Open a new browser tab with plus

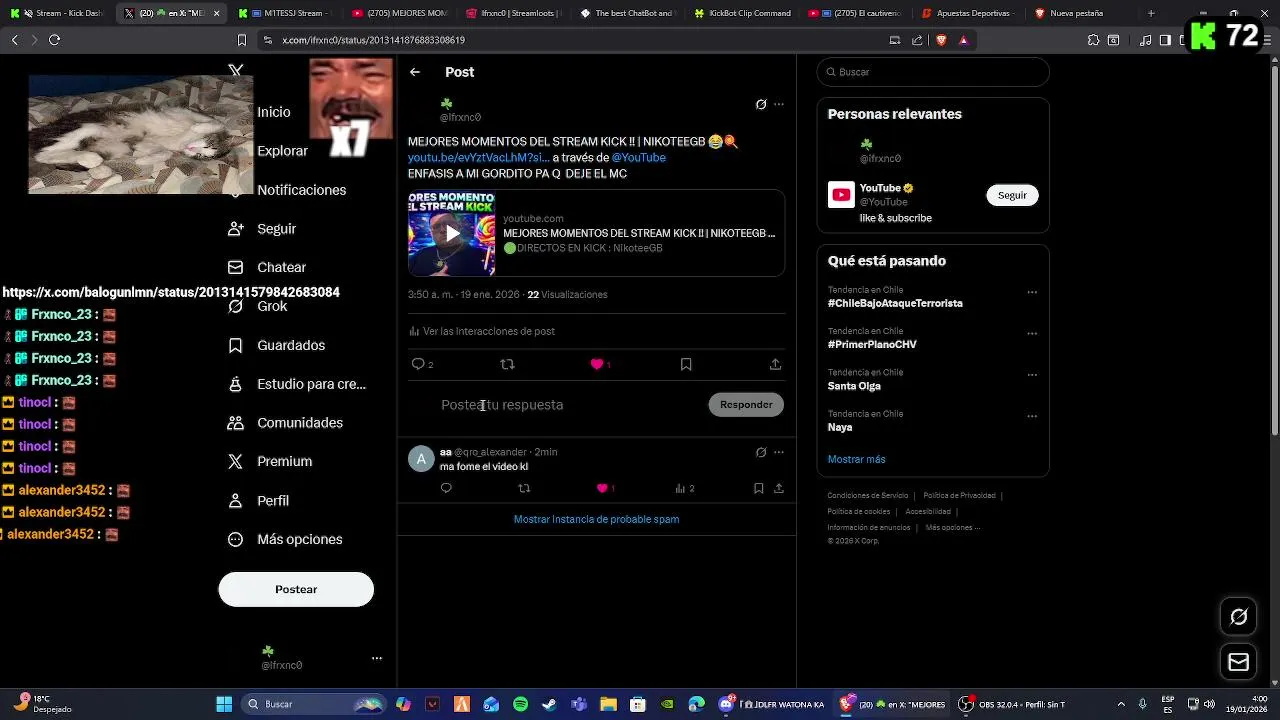pos(1151,13)
